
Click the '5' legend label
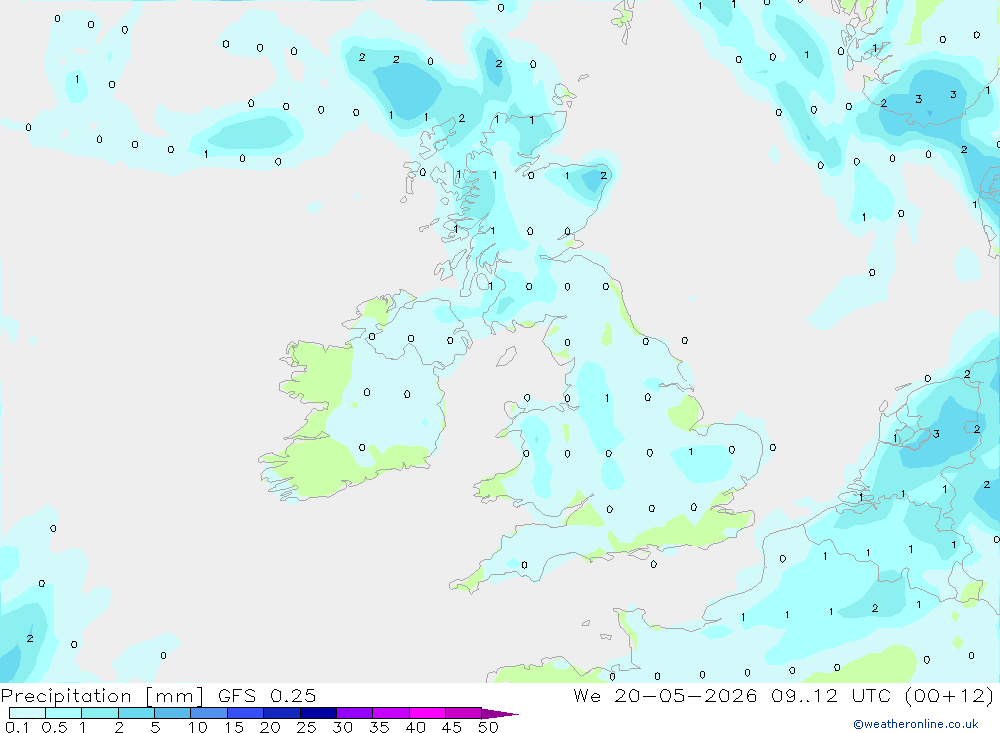(x=155, y=727)
